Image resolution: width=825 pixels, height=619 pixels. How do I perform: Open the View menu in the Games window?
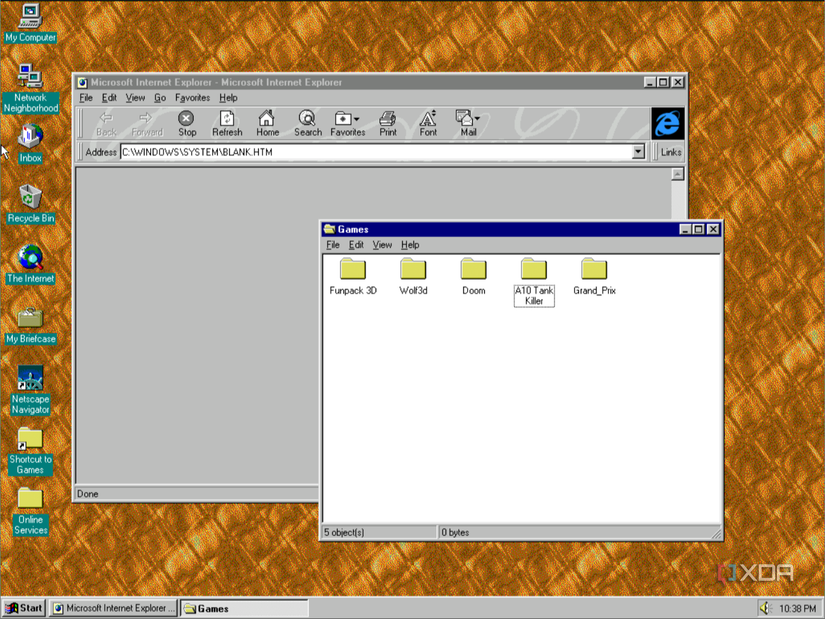click(x=382, y=244)
